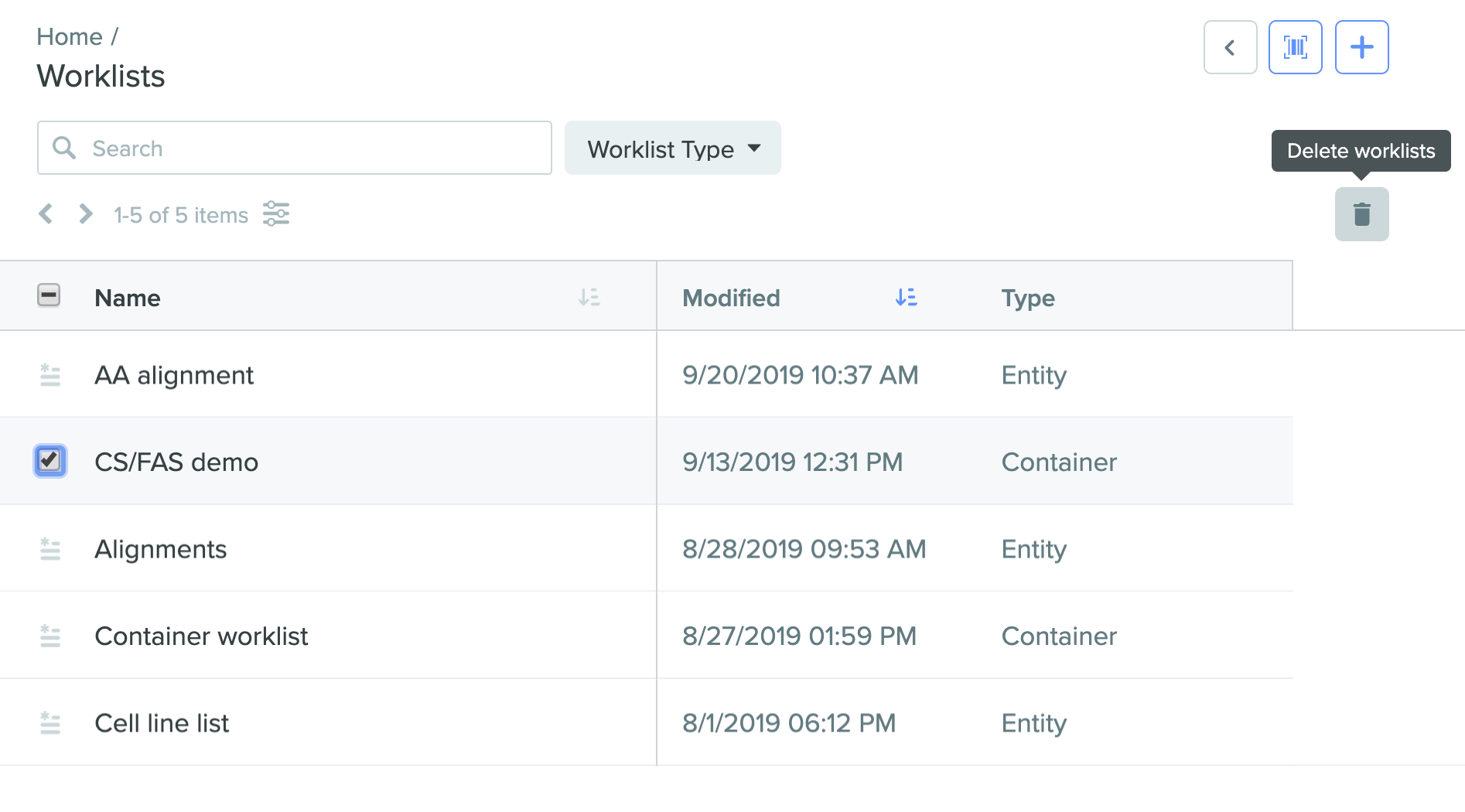Sort by Name column sort icon

click(589, 297)
